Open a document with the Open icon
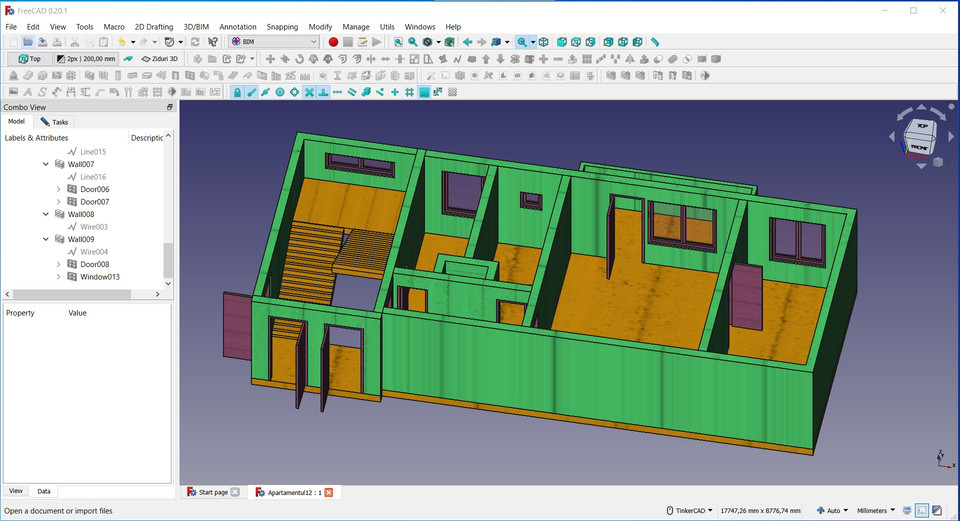Screen dimensions: 960x521 pos(28,42)
